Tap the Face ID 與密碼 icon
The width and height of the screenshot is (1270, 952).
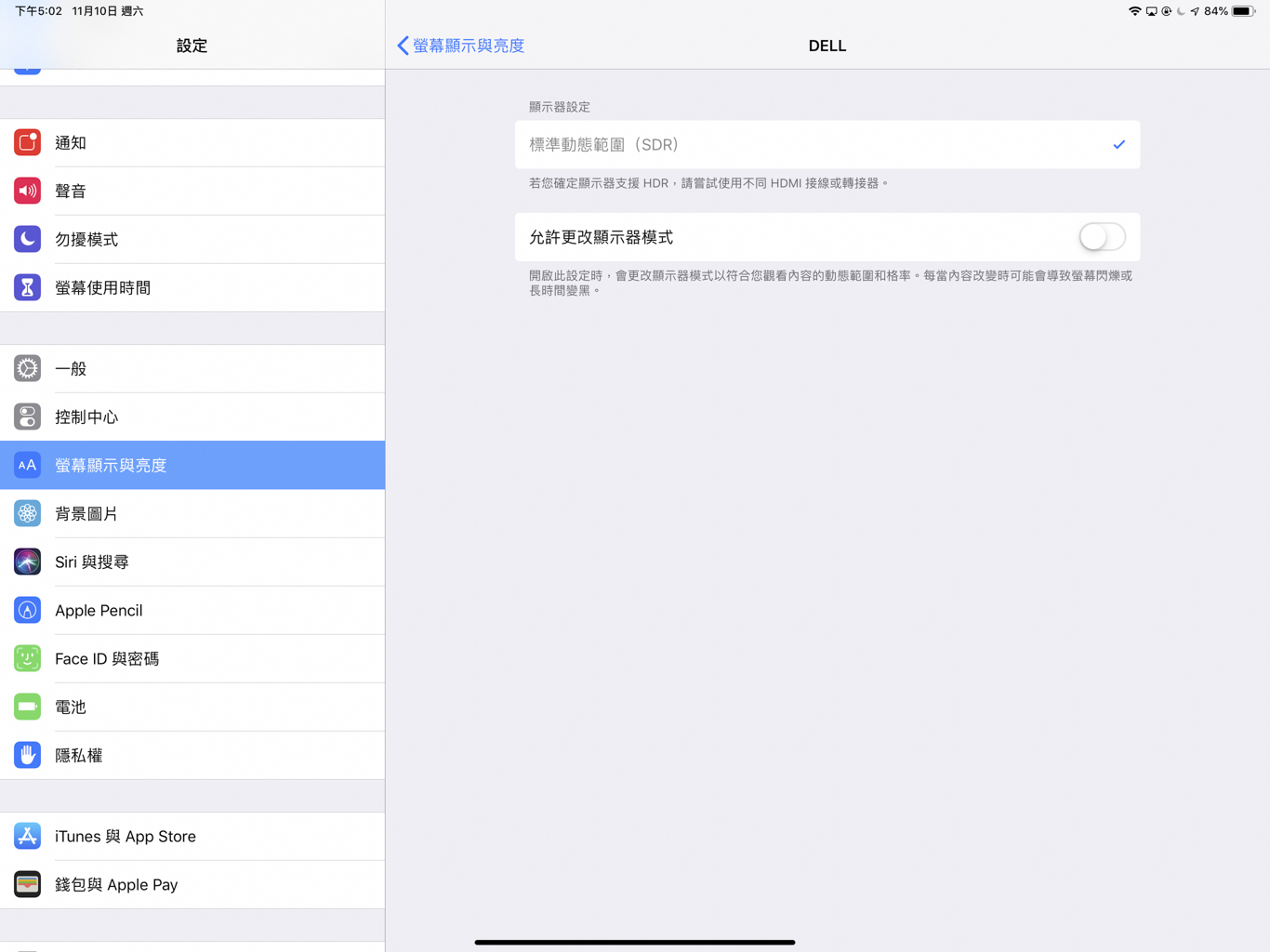pos(27,658)
